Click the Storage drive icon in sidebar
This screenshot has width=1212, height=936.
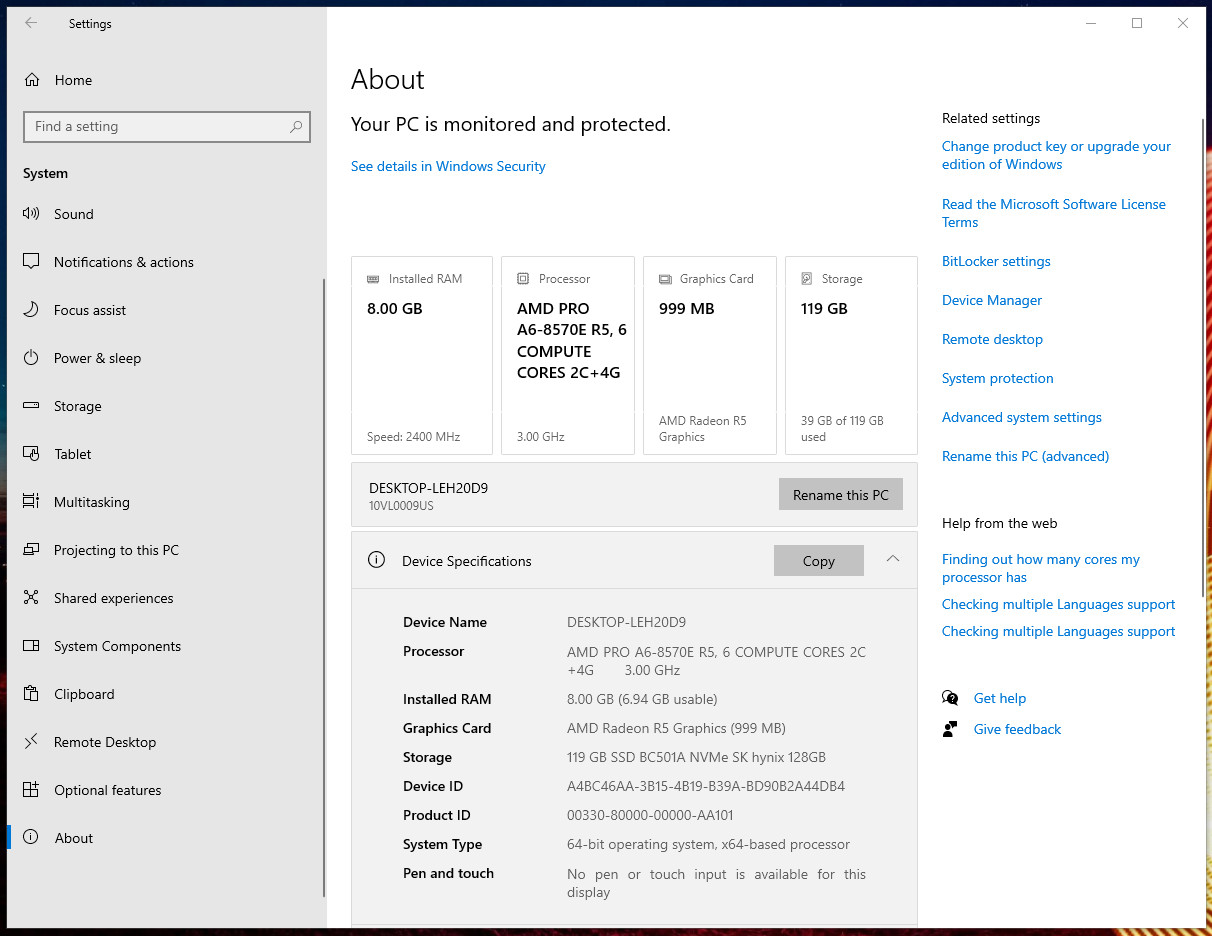tap(31, 406)
